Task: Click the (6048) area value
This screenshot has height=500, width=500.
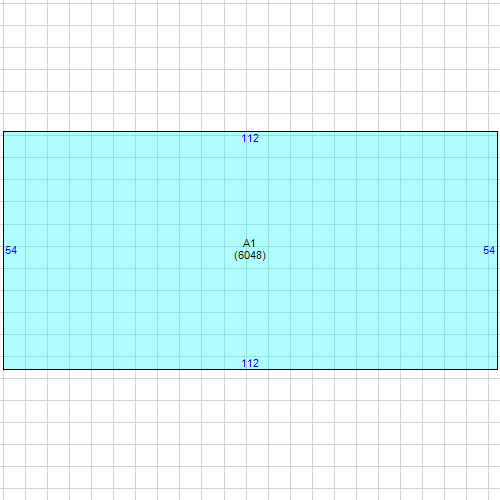Action: [250, 255]
